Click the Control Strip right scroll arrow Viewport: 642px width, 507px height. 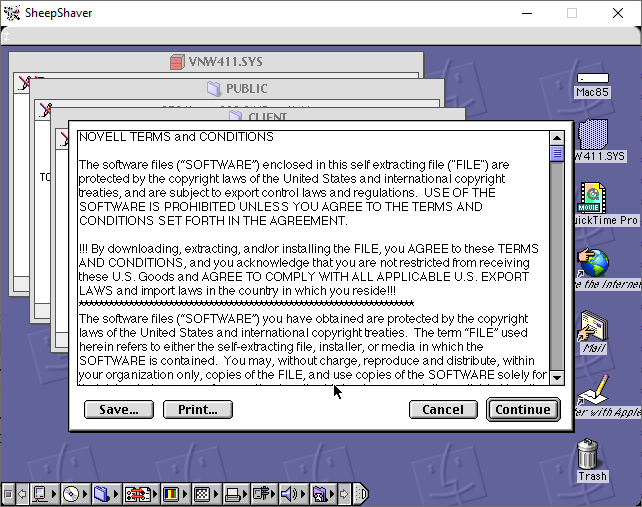point(344,494)
